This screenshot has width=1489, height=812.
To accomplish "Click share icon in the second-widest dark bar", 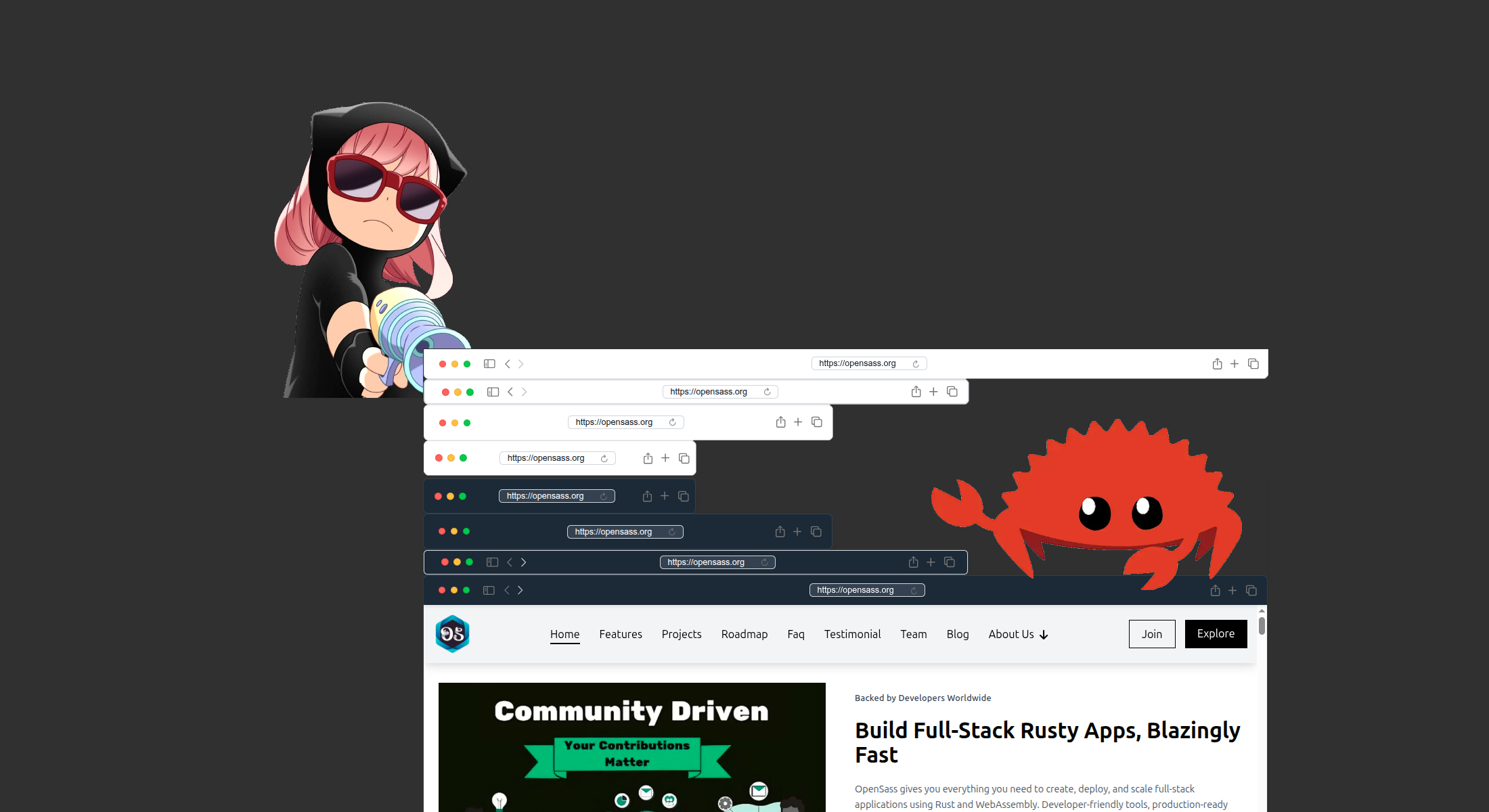I will click(913, 562).
